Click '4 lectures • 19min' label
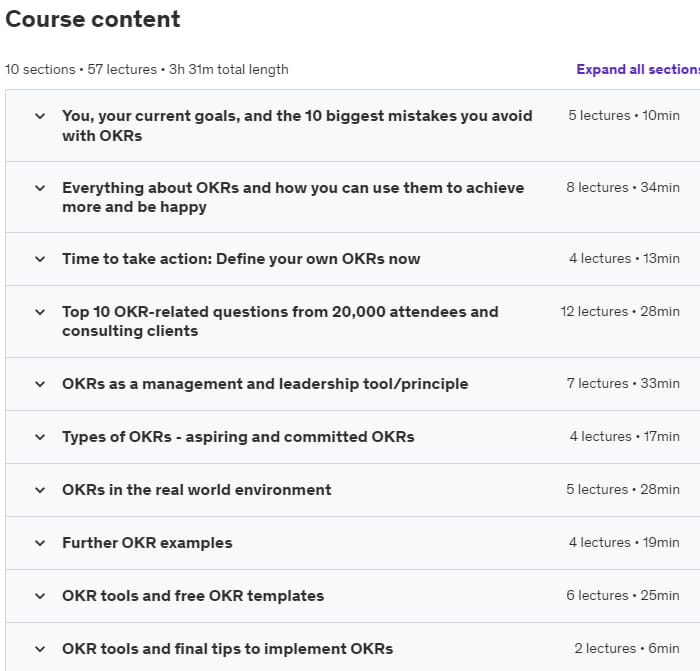 tap(624, 543)
